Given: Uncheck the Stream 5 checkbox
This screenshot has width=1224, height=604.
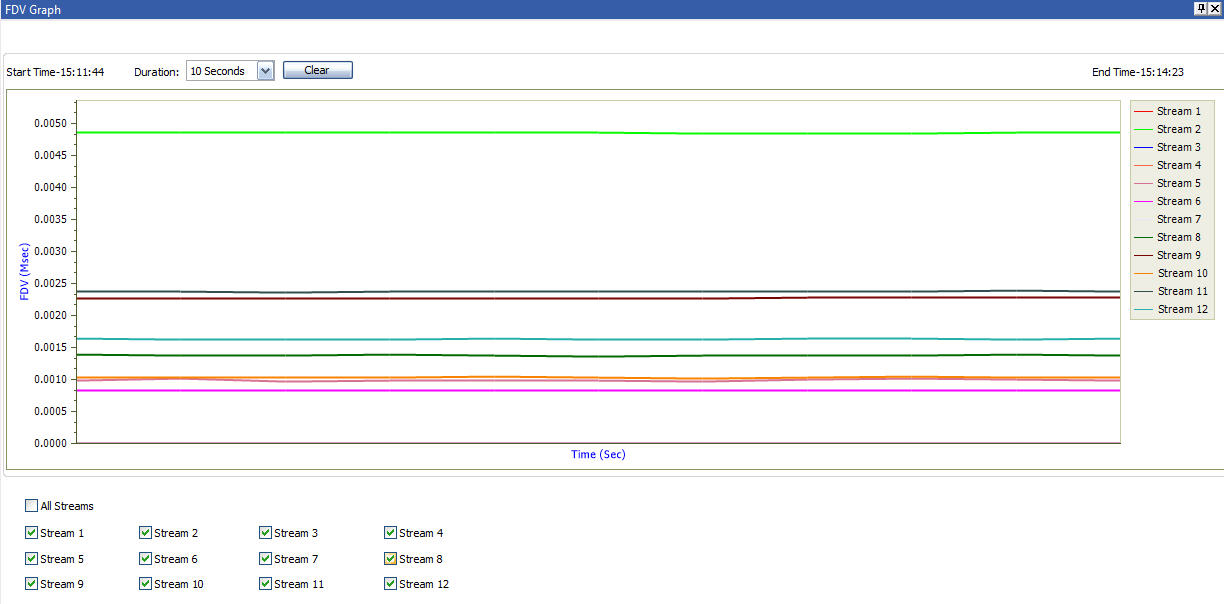Looking at the screenshot, I should [x=32, y=559].
